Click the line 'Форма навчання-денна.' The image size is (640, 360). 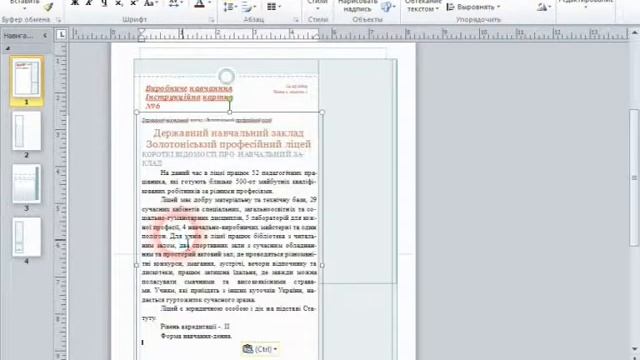point(196,336)
